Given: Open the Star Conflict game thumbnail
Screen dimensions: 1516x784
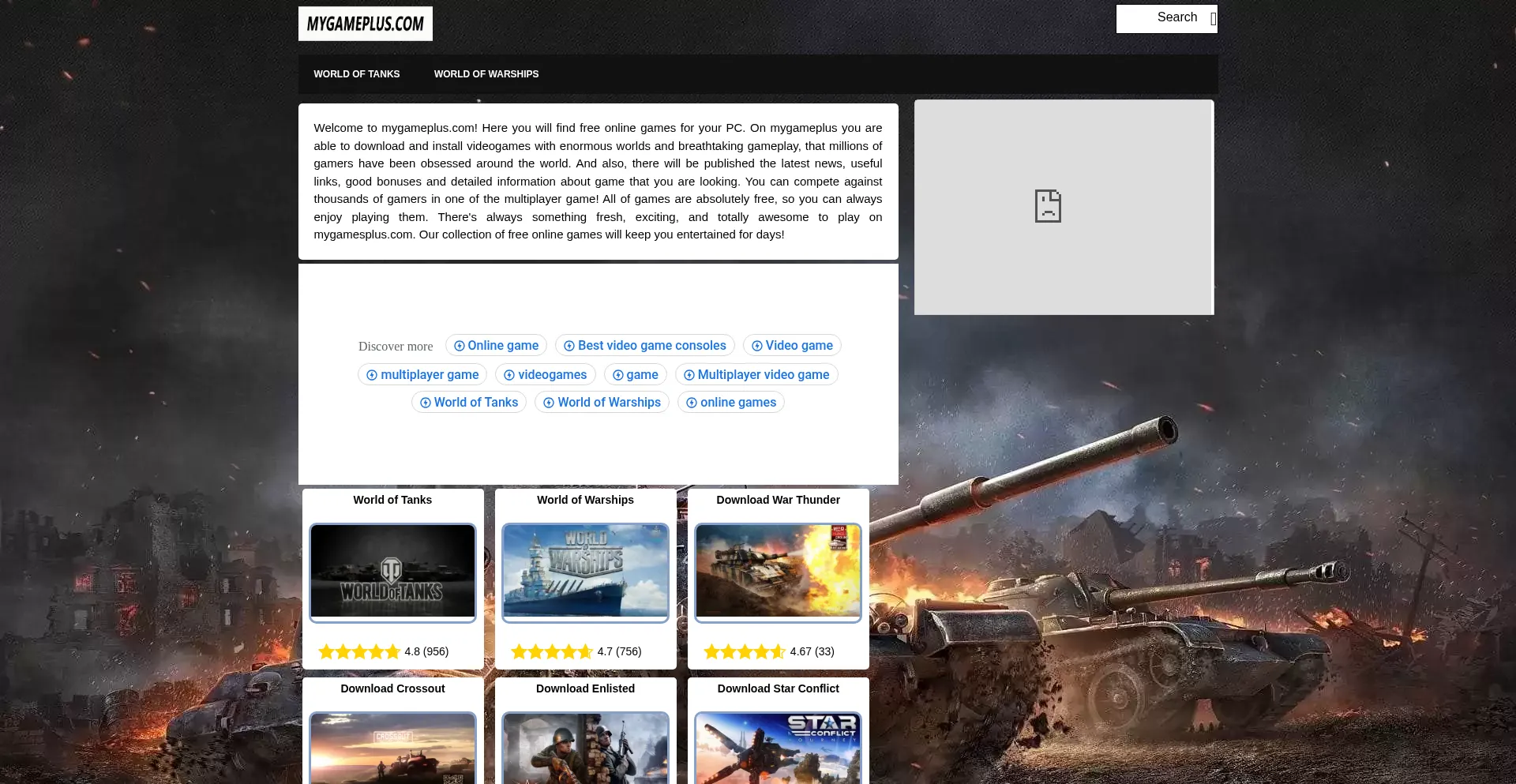Looking at the screenshot, I should [778, 748].
